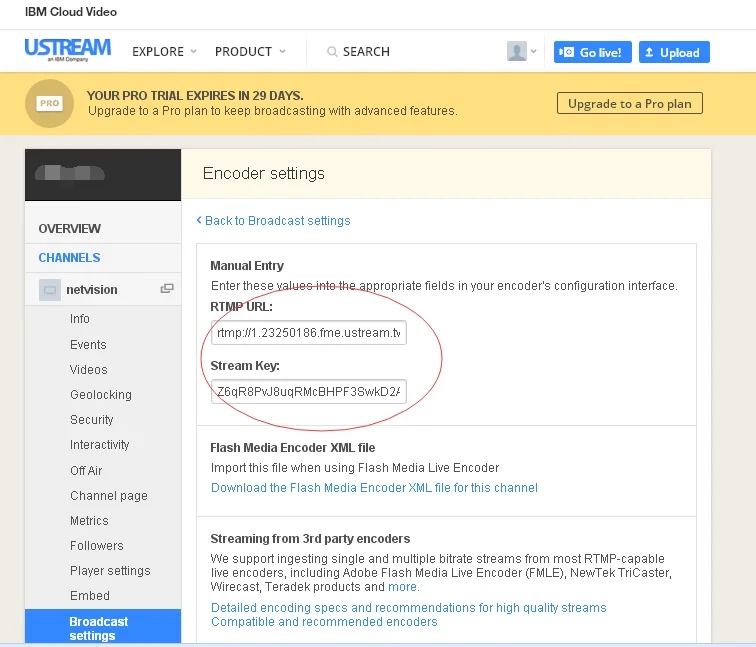This screenshot has height=647, width=756.
Task: Open the Events page
Action: pos(88,345)
